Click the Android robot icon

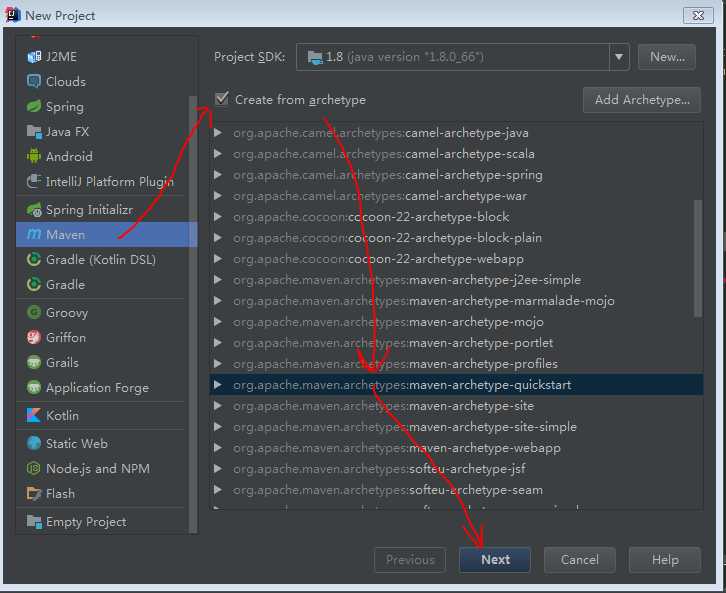point(34,156)
